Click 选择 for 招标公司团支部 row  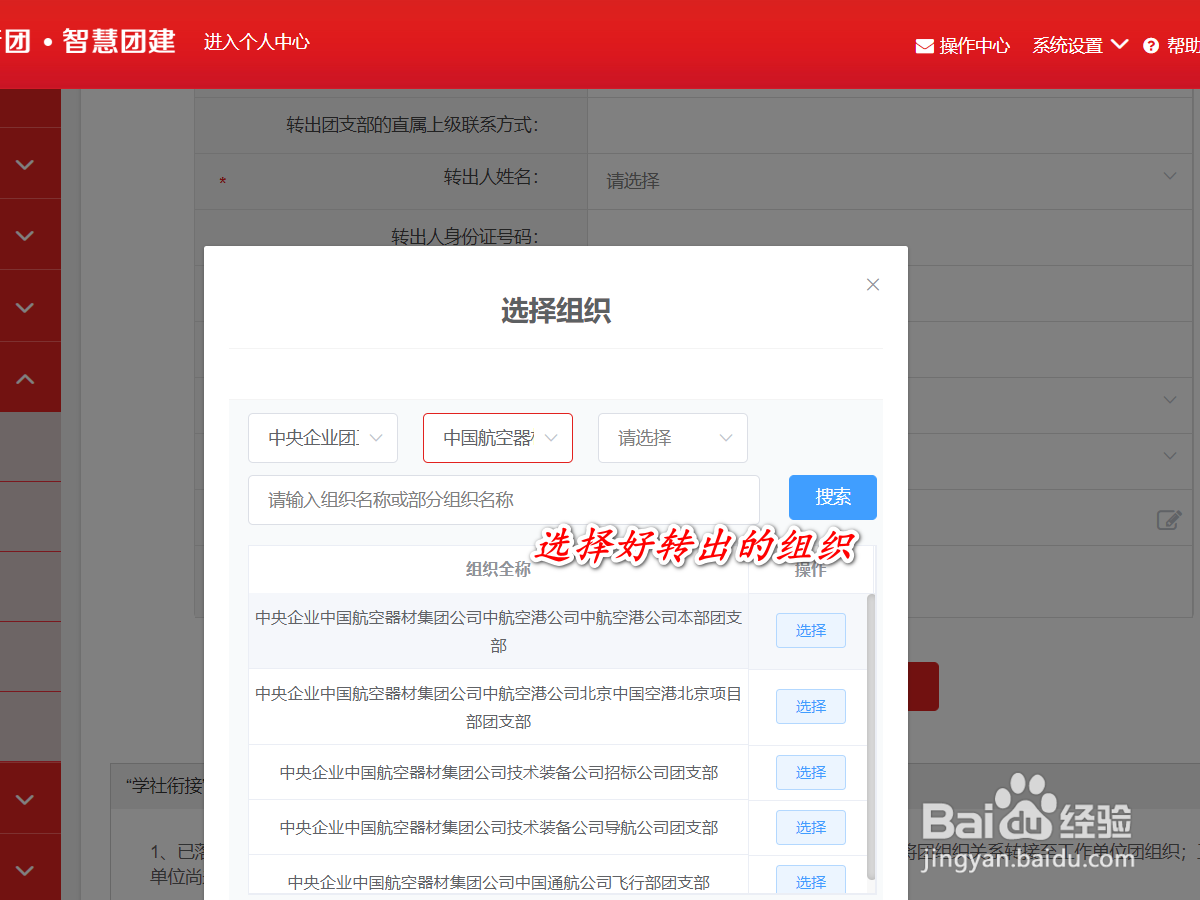pyautogui.click(x=810, y=772)
